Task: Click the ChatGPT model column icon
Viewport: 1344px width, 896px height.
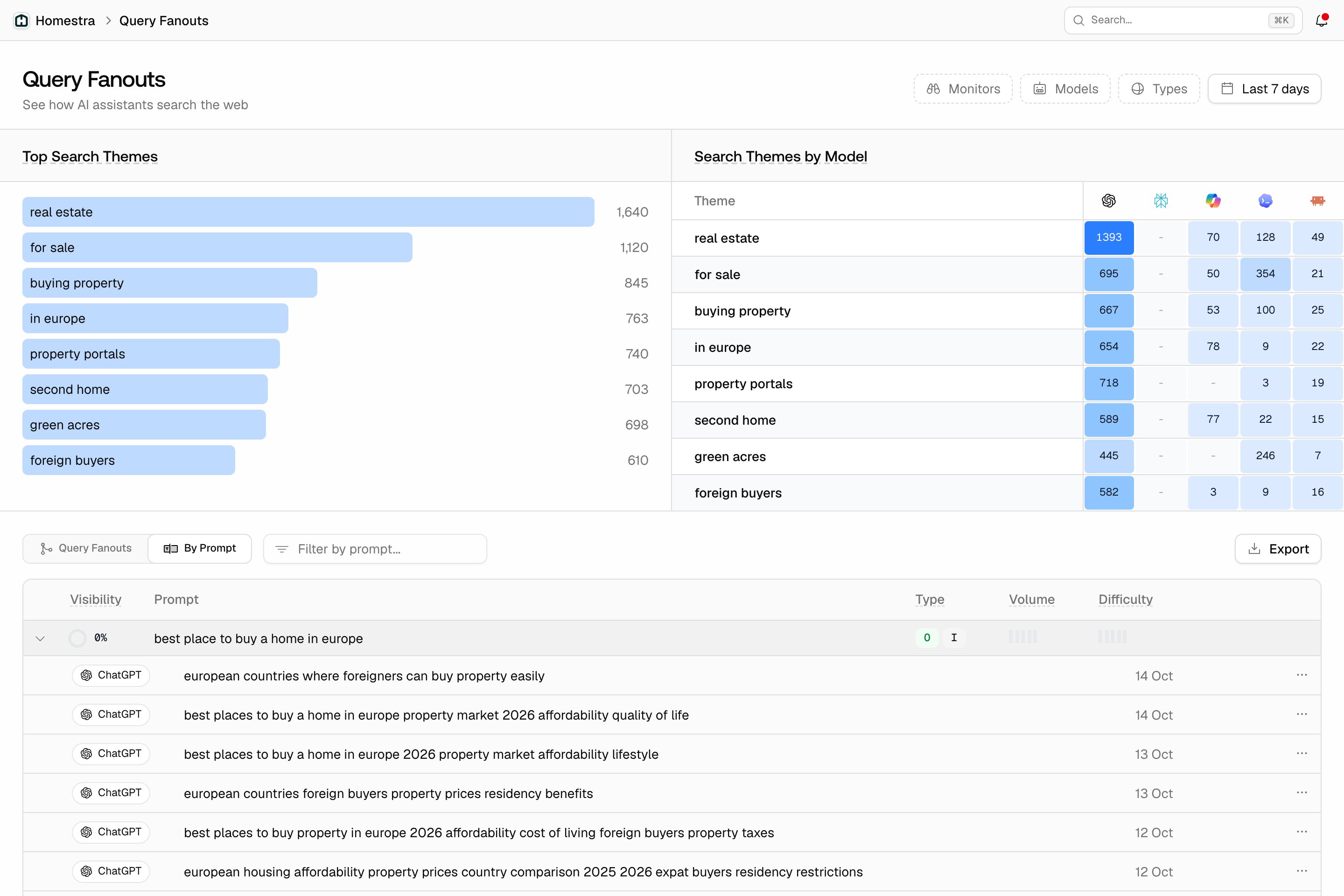Action: point(1109,201)
